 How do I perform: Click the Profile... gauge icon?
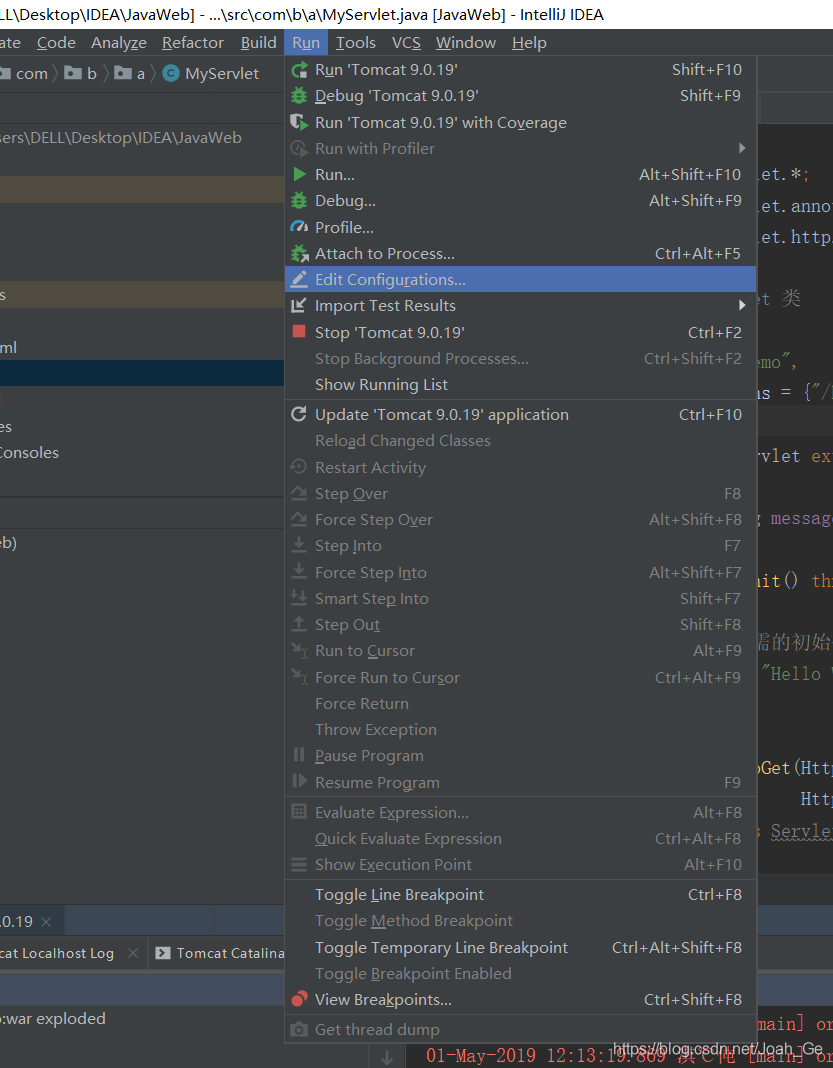click(299, 227)
